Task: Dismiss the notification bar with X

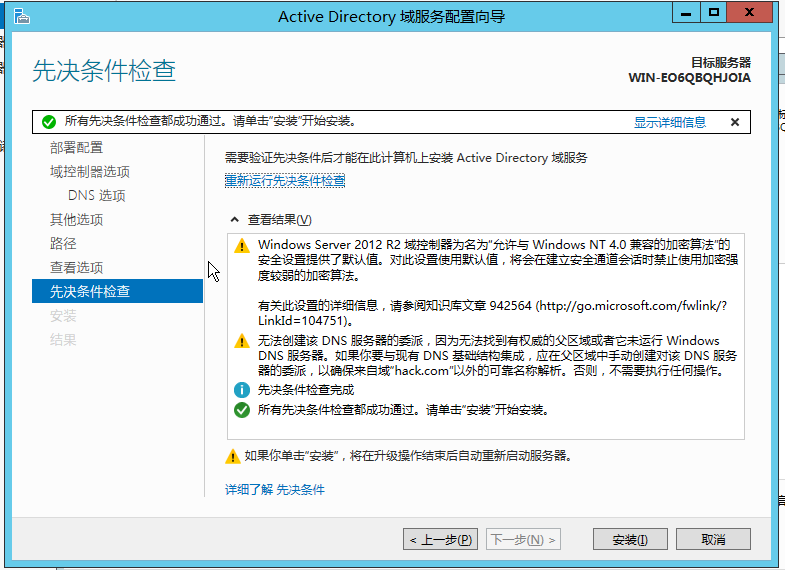Action: (x=735, y=122)
